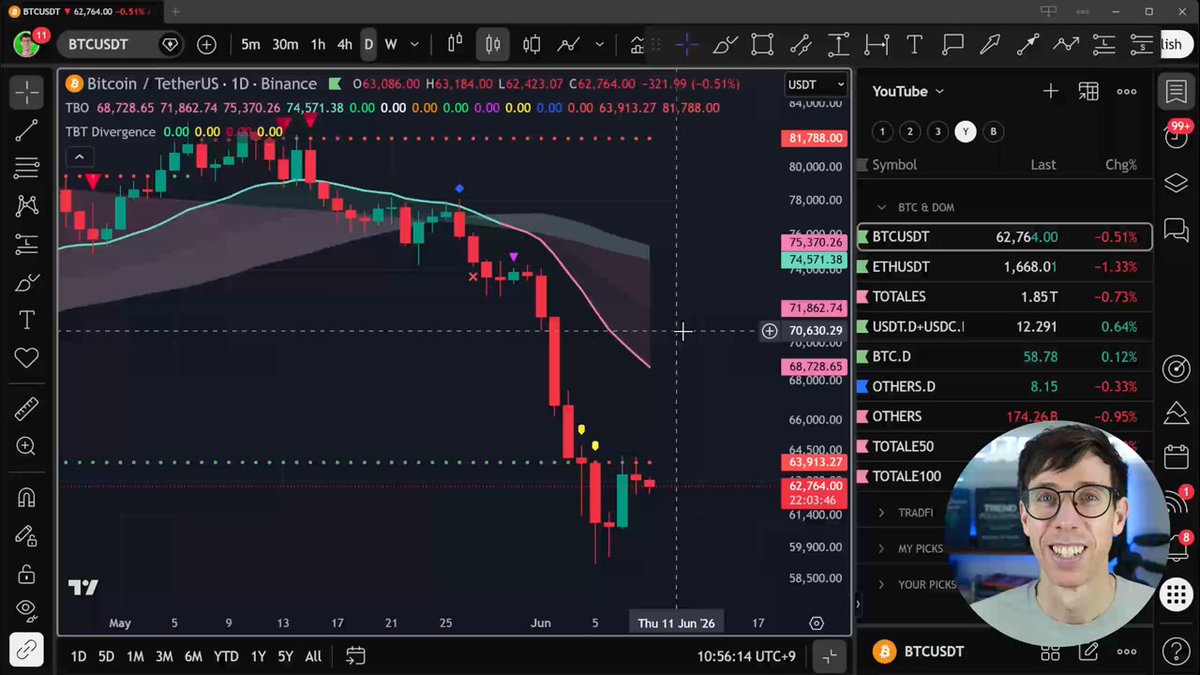Select the W weekly timeframe
This screenshot has width=1200, height=675.
click(x=391, y=44)
